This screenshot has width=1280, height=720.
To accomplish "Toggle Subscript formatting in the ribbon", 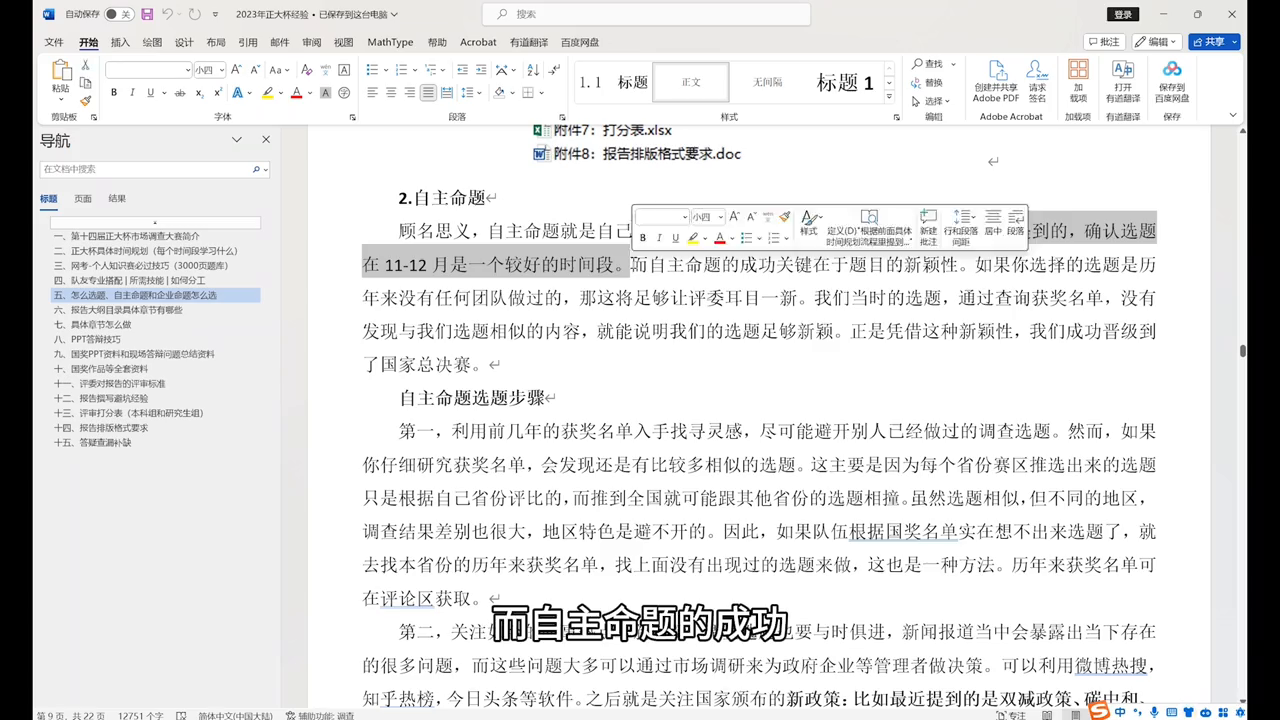I will (x=199, y=93).
